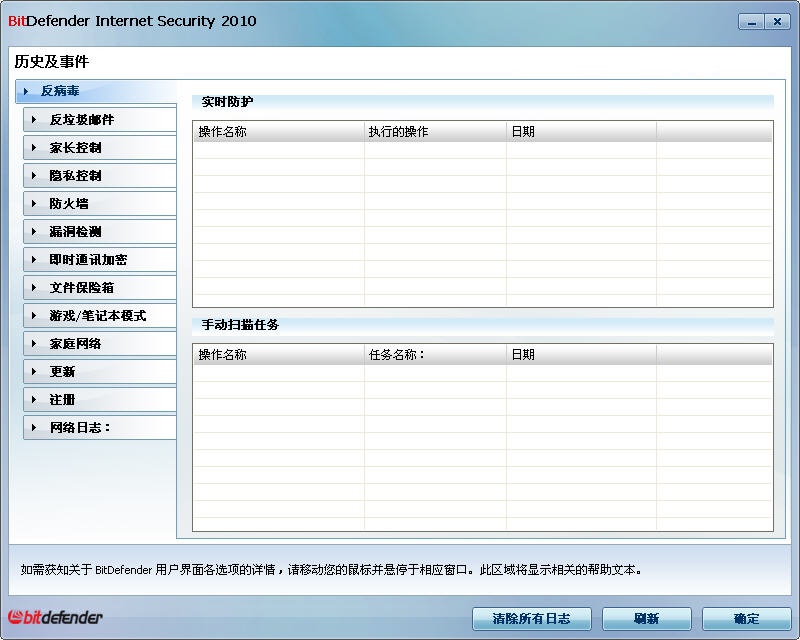Sort 手动扫描任务 table by 任务名称

coord(435,355)
